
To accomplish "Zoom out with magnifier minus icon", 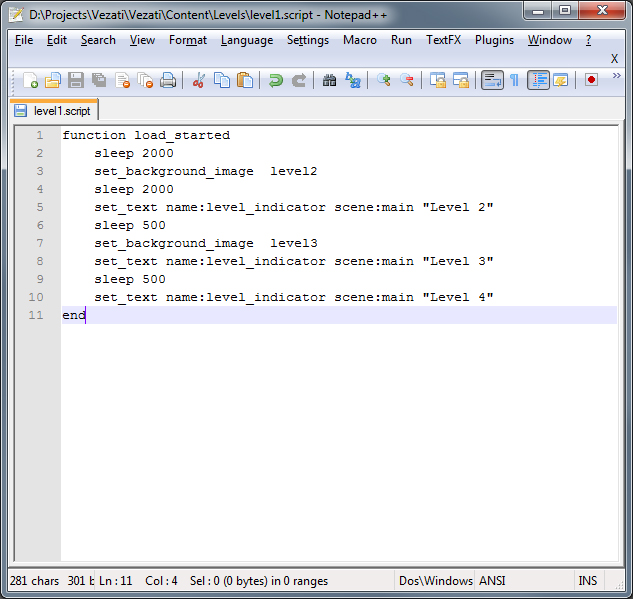I will click(407, 80).
